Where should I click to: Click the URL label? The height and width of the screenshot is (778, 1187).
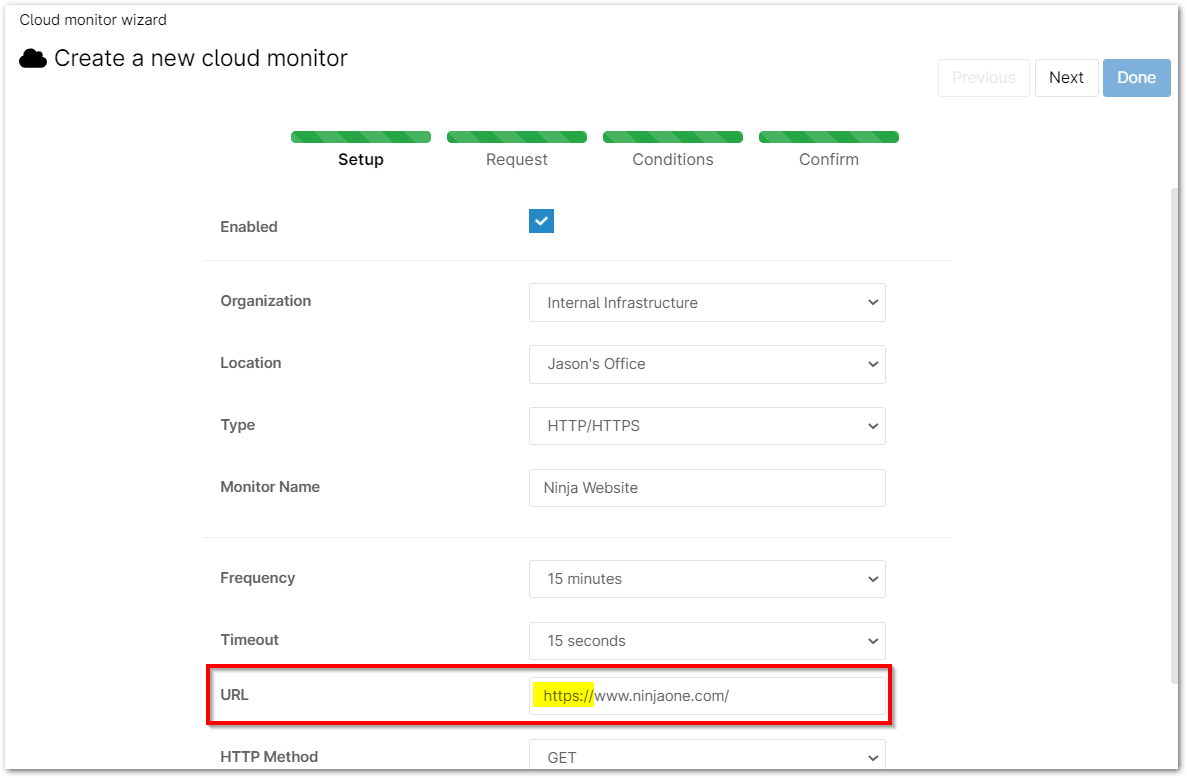[x=235, y=695]
